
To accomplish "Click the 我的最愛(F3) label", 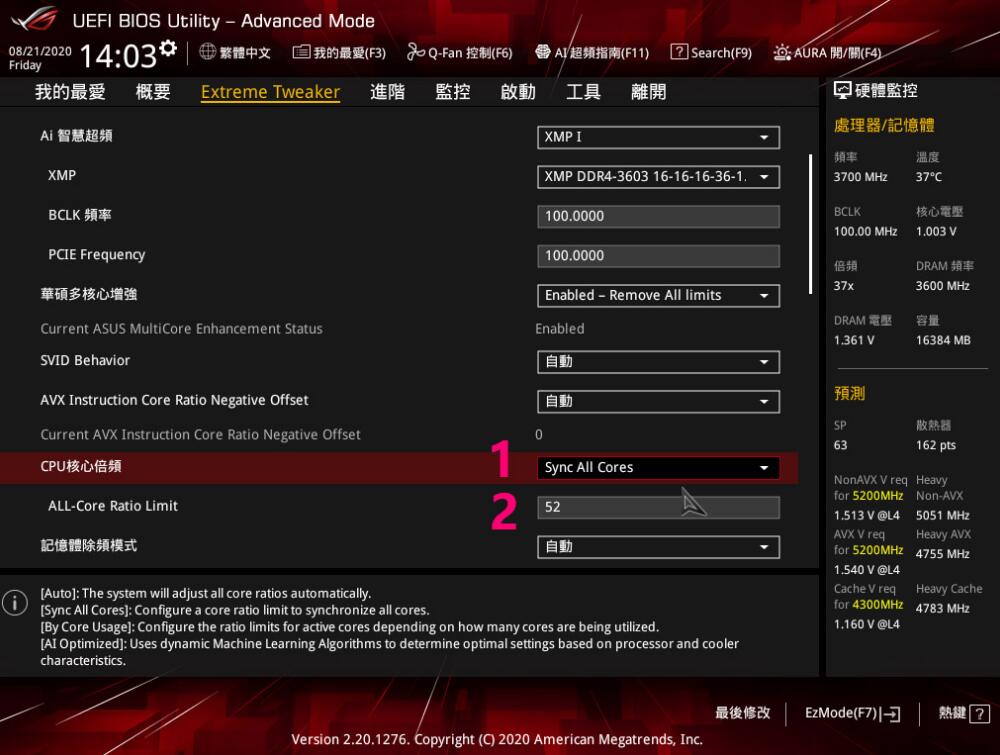I will click(349, 52).
